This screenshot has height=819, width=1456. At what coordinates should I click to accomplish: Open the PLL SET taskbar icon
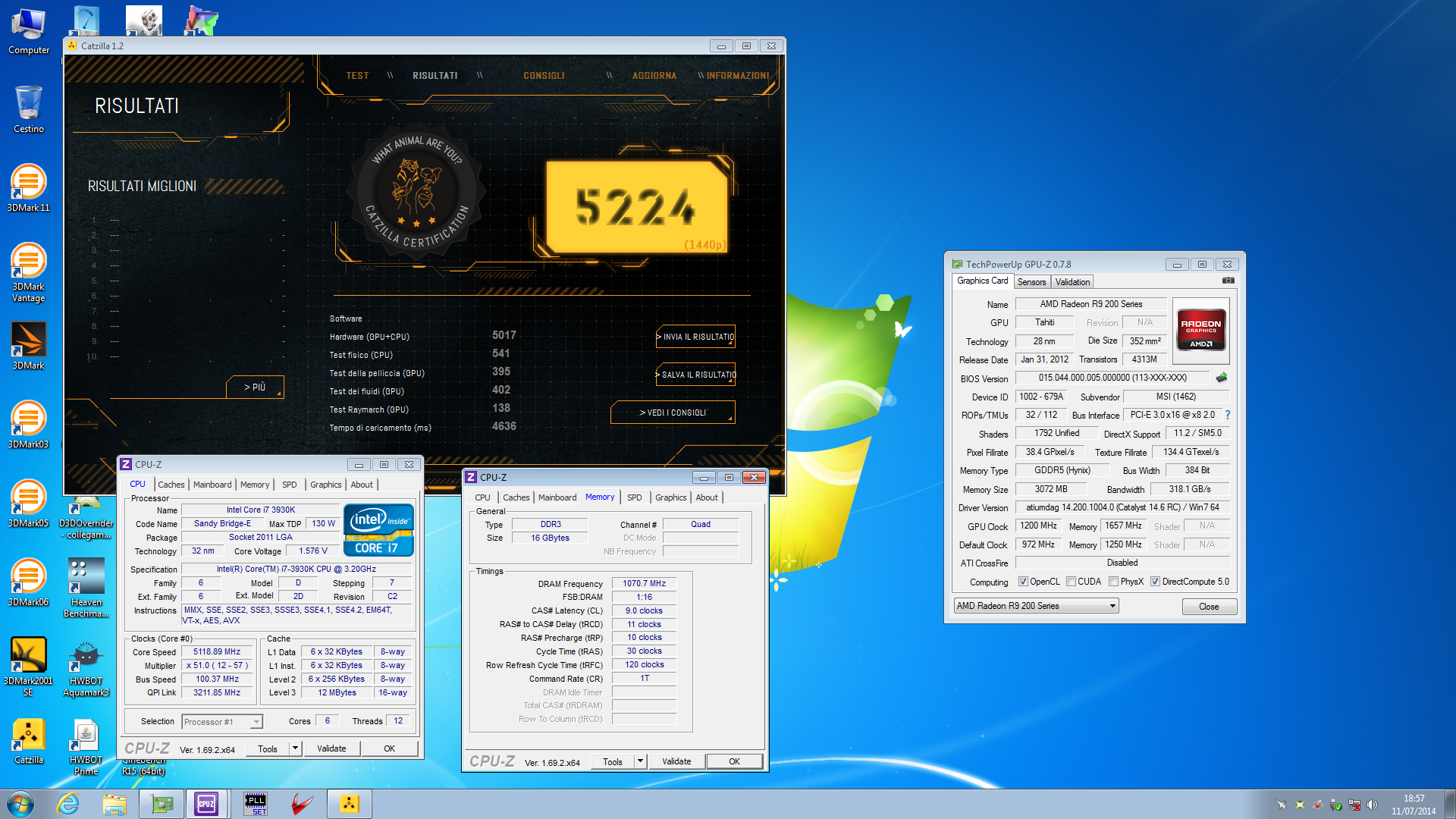(x=256, y=804)
